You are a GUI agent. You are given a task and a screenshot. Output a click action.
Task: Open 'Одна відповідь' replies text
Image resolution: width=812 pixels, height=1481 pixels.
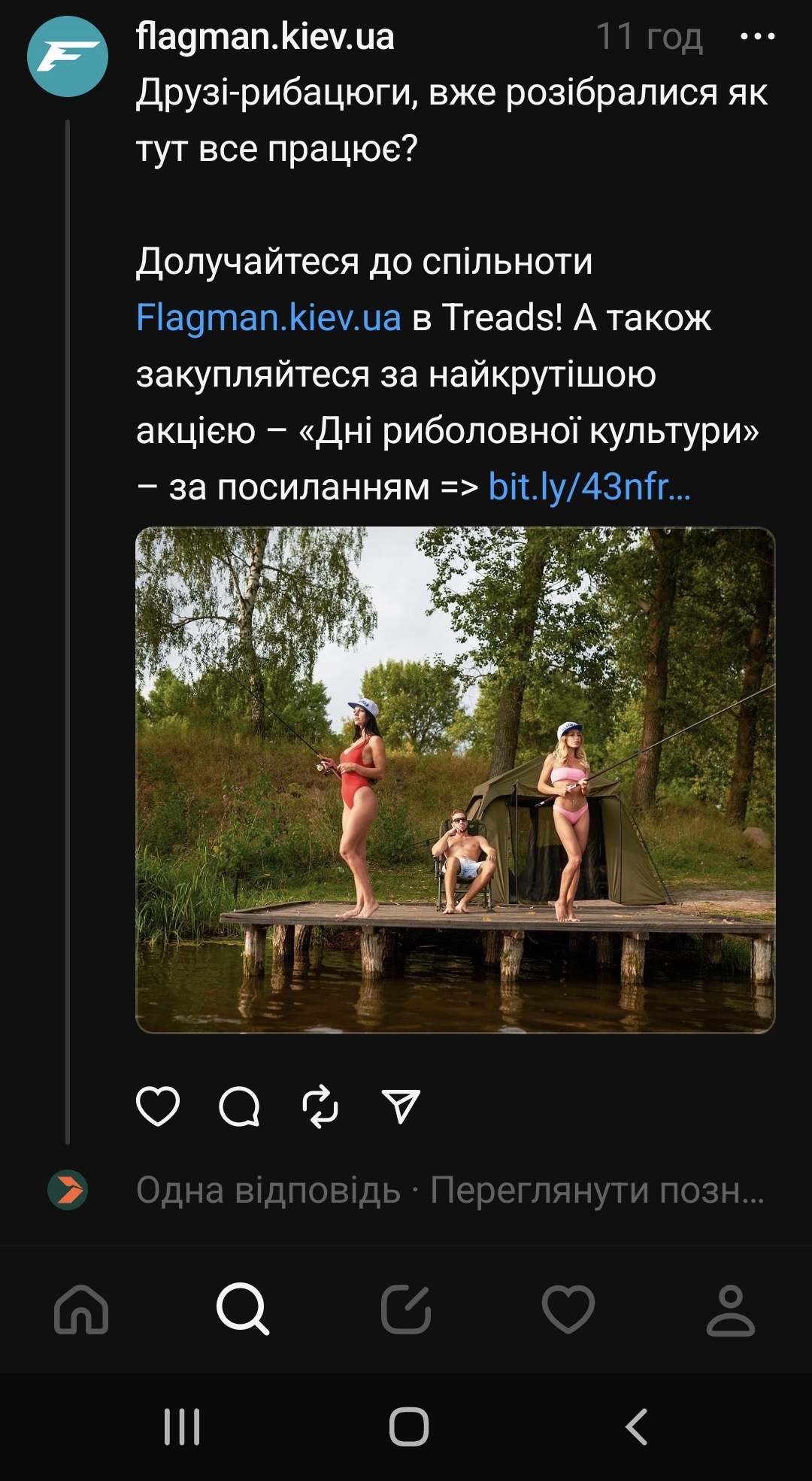click(268, 1190)
